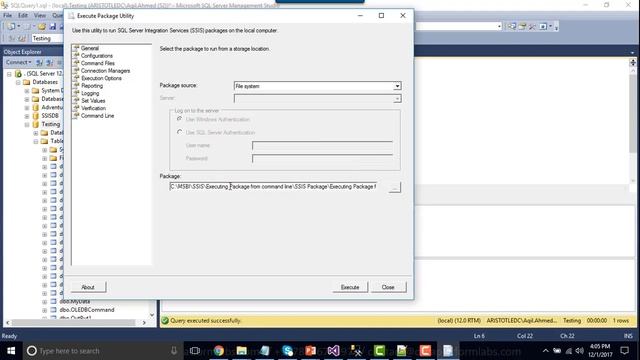Open the Connect dropdown in Object Explorer
Image resolution: width=640 pixels, height=360 pixels.
[19, 62]
